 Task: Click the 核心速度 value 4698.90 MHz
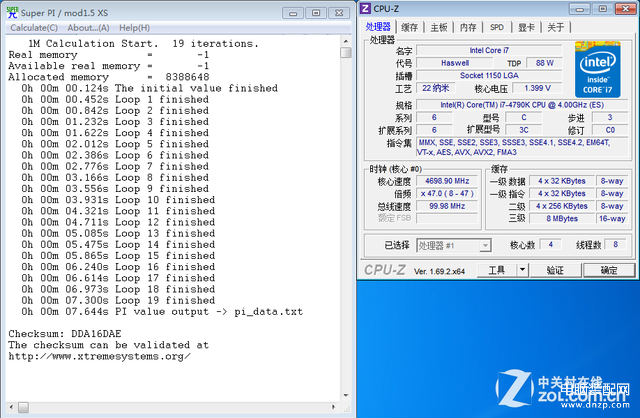point(447,181)
